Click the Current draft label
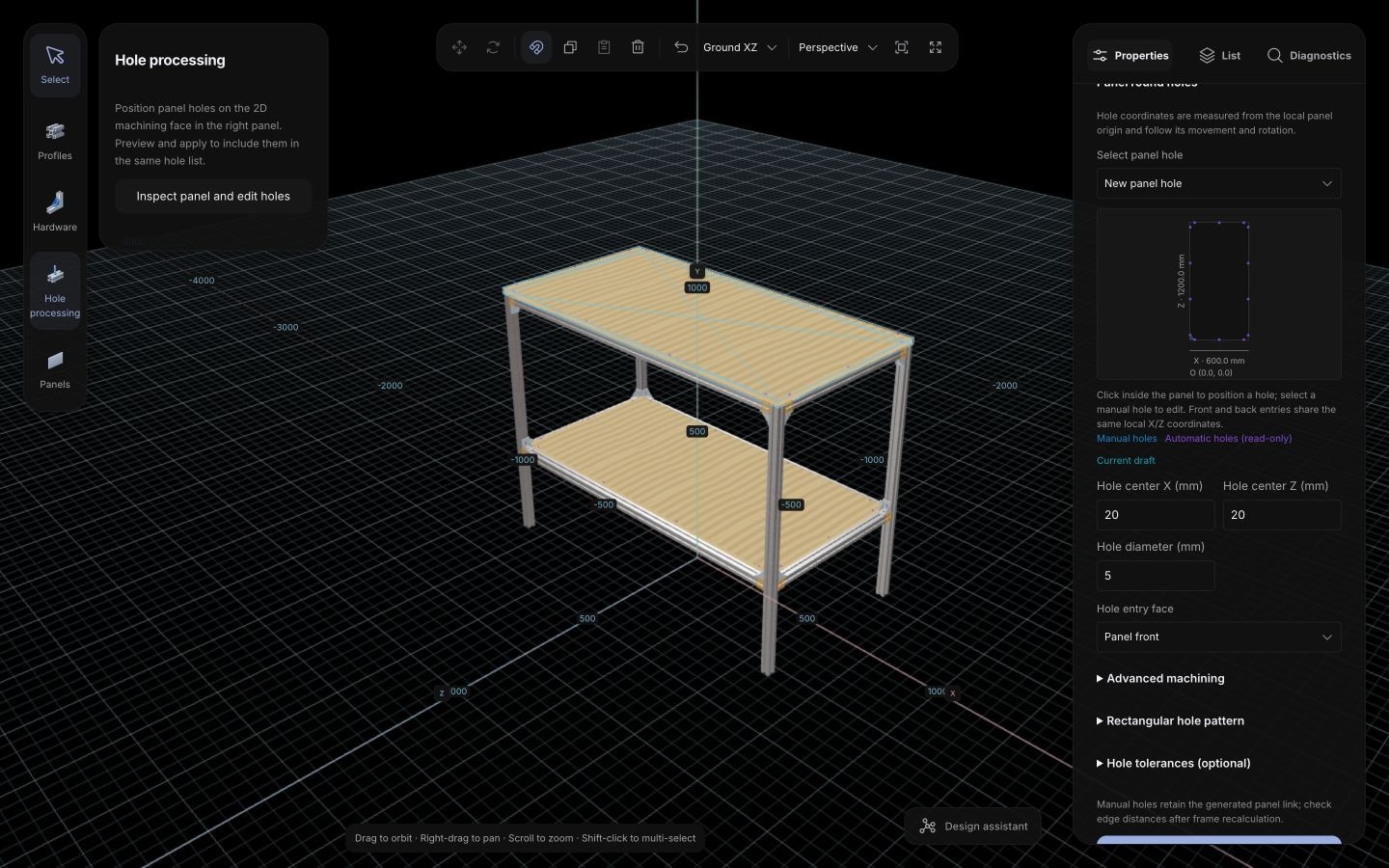Screen dimensions: 1389x868 point(1126,461)
